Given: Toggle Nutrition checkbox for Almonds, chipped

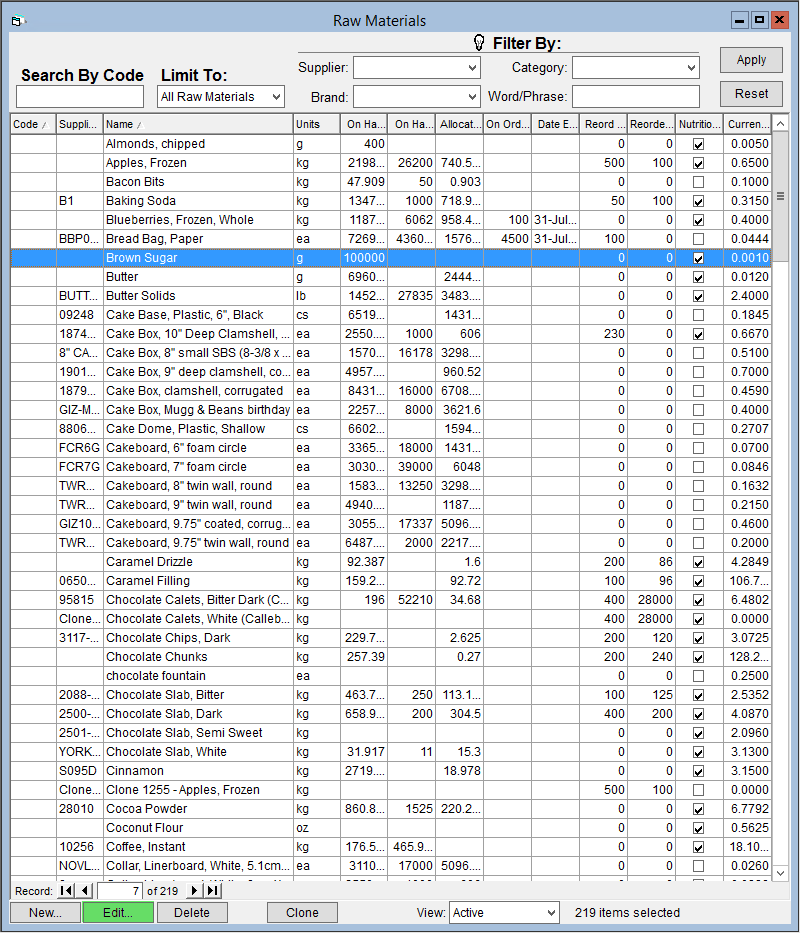Looking at the screenshot, I should point(699,144).
